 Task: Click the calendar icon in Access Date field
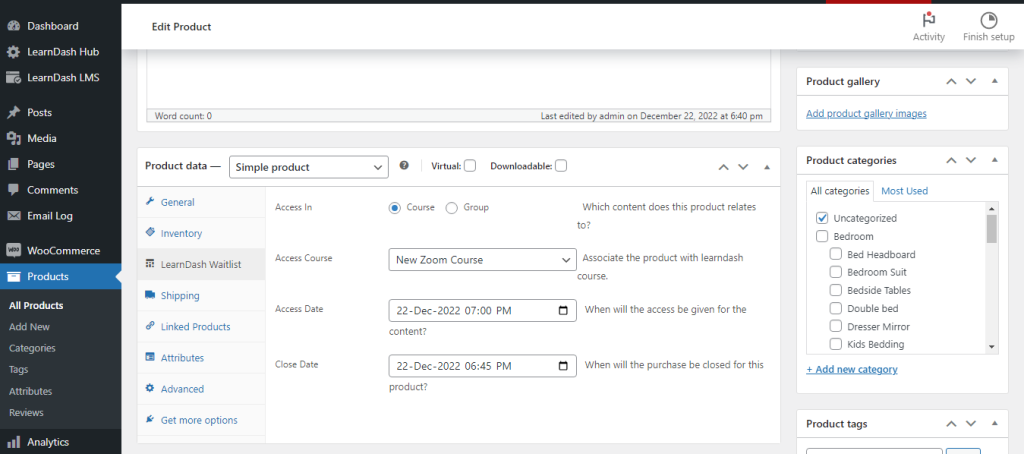pyautogui.click(x=563, y=310)
